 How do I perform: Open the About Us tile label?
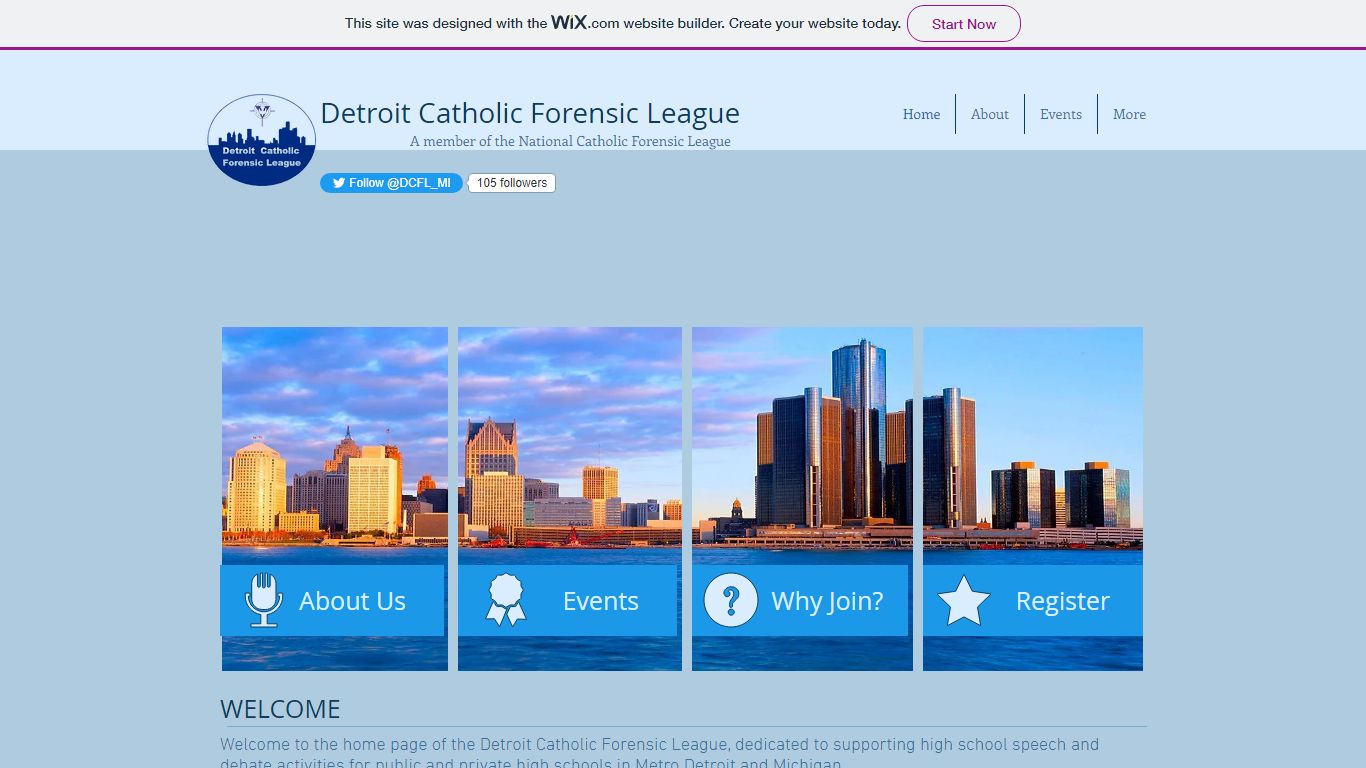[352, 601]
